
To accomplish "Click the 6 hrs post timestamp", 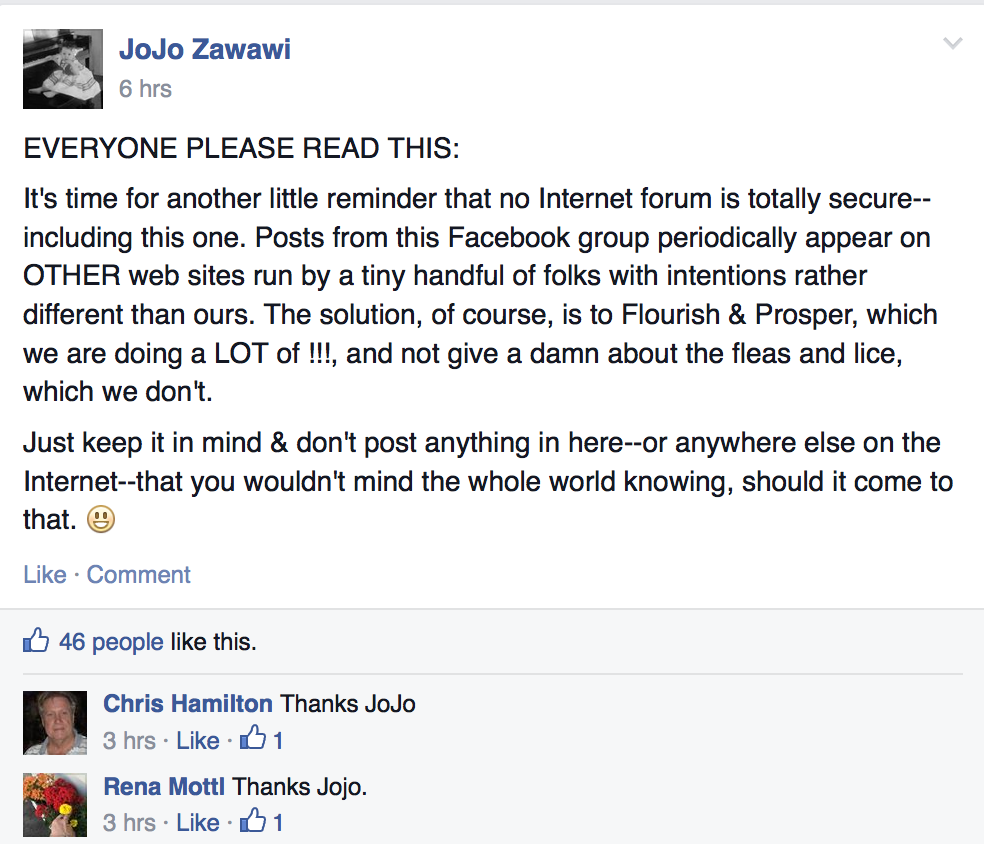I will [x=145, y=88].
